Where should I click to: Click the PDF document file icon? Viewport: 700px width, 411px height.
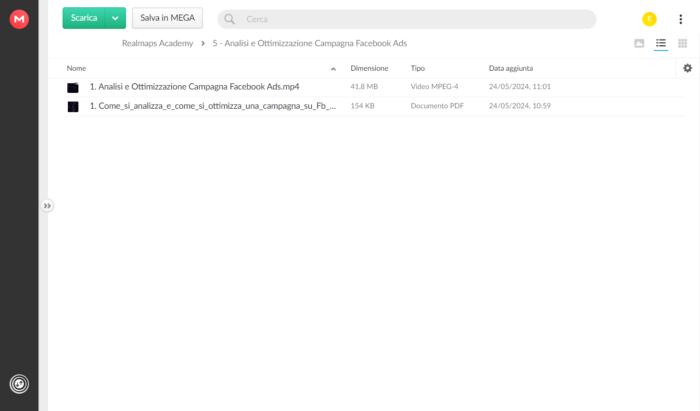click(x=73, y=107)
